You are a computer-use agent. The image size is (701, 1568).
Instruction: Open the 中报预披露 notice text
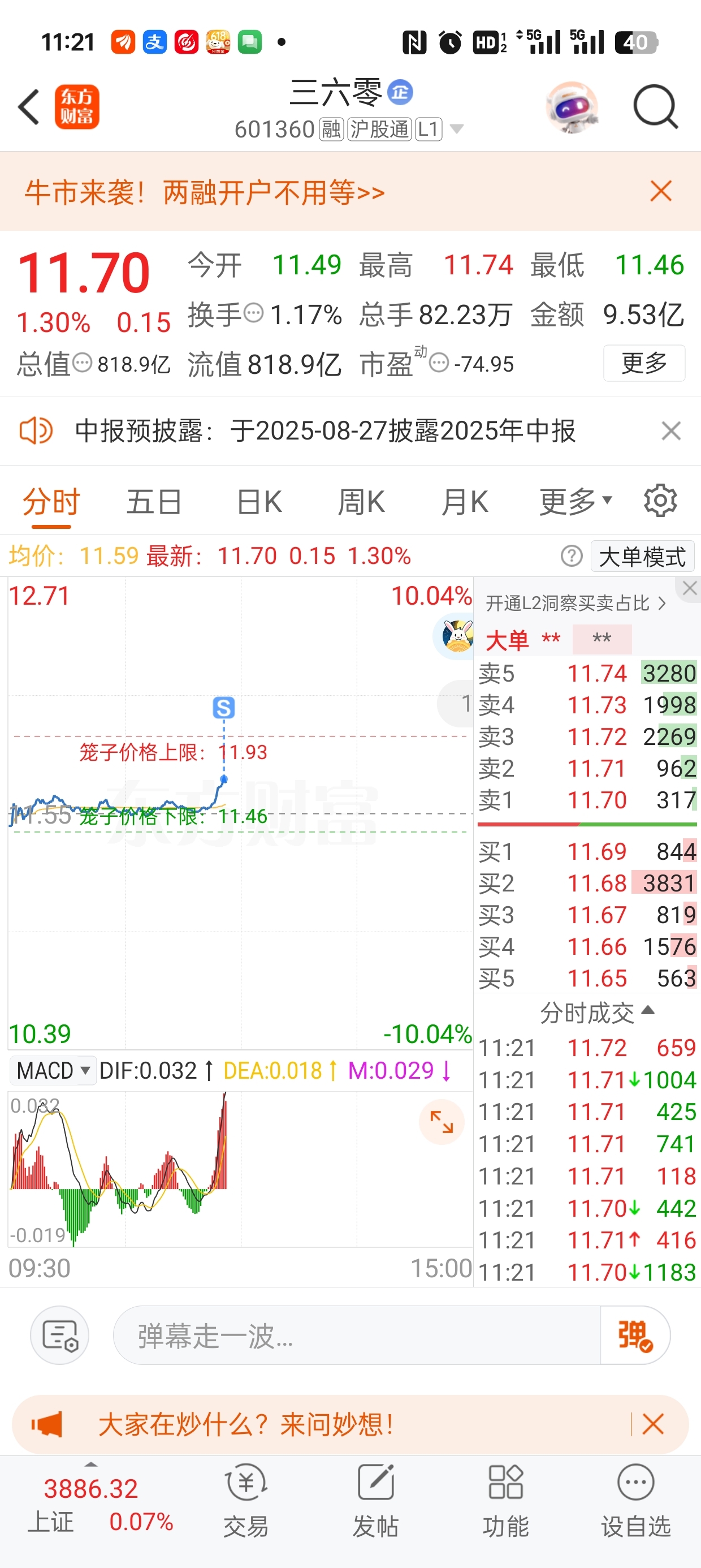pos(325,431)
